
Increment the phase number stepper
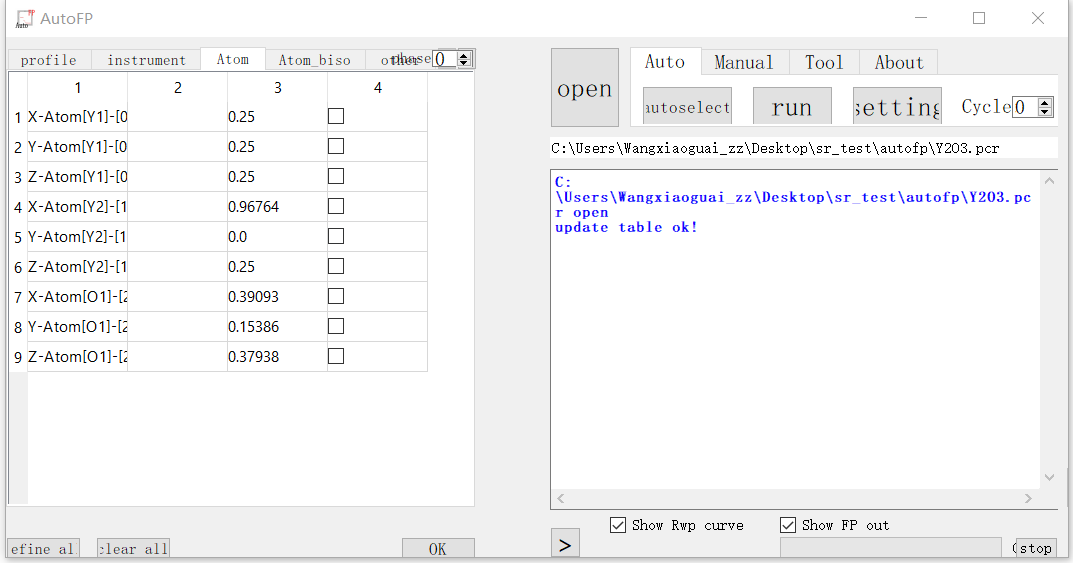point(464,55)
